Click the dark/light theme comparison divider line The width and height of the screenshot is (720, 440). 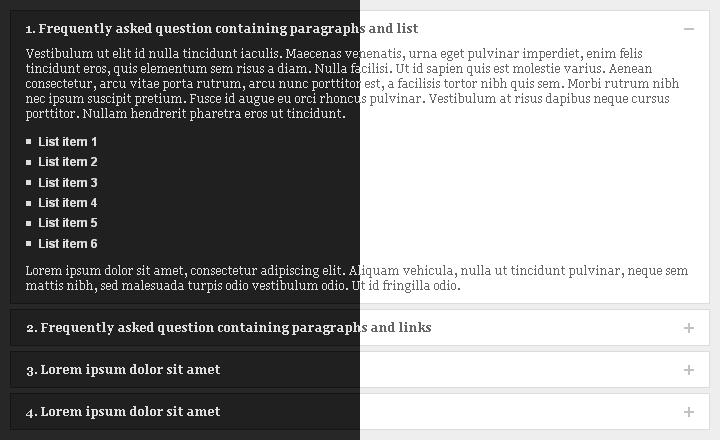(x=360, y=220)
